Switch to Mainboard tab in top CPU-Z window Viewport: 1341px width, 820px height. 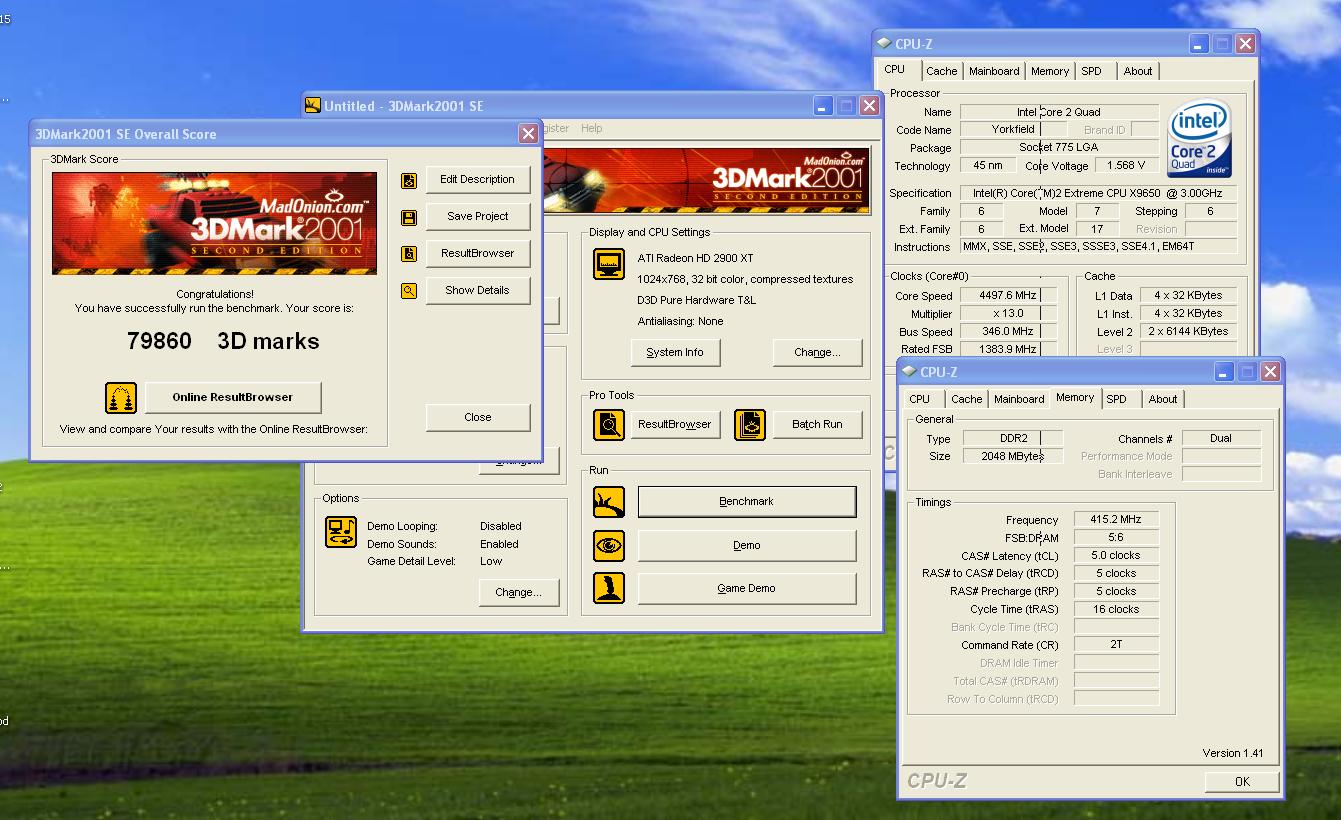coord(994,71)
